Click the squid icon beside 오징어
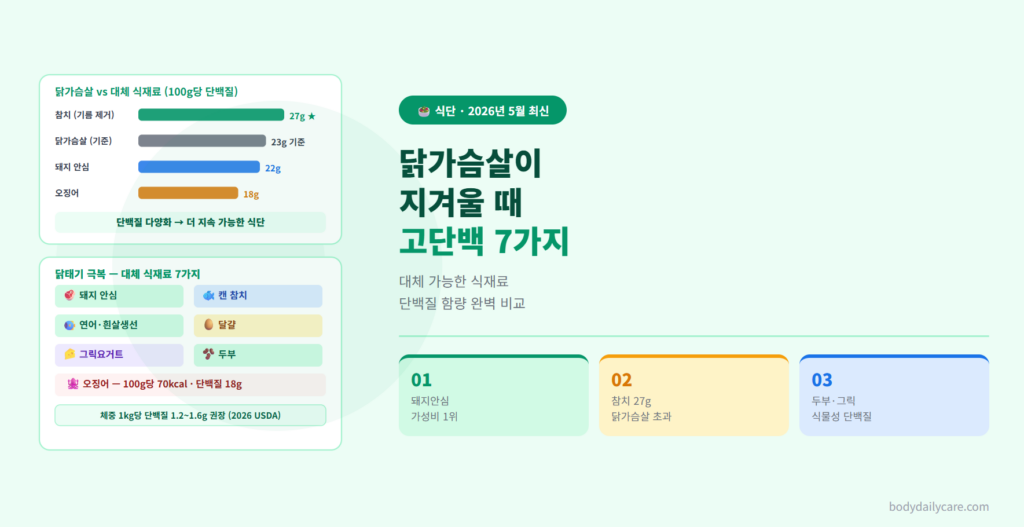1024x527 pixels. click(x=73, y=384)
